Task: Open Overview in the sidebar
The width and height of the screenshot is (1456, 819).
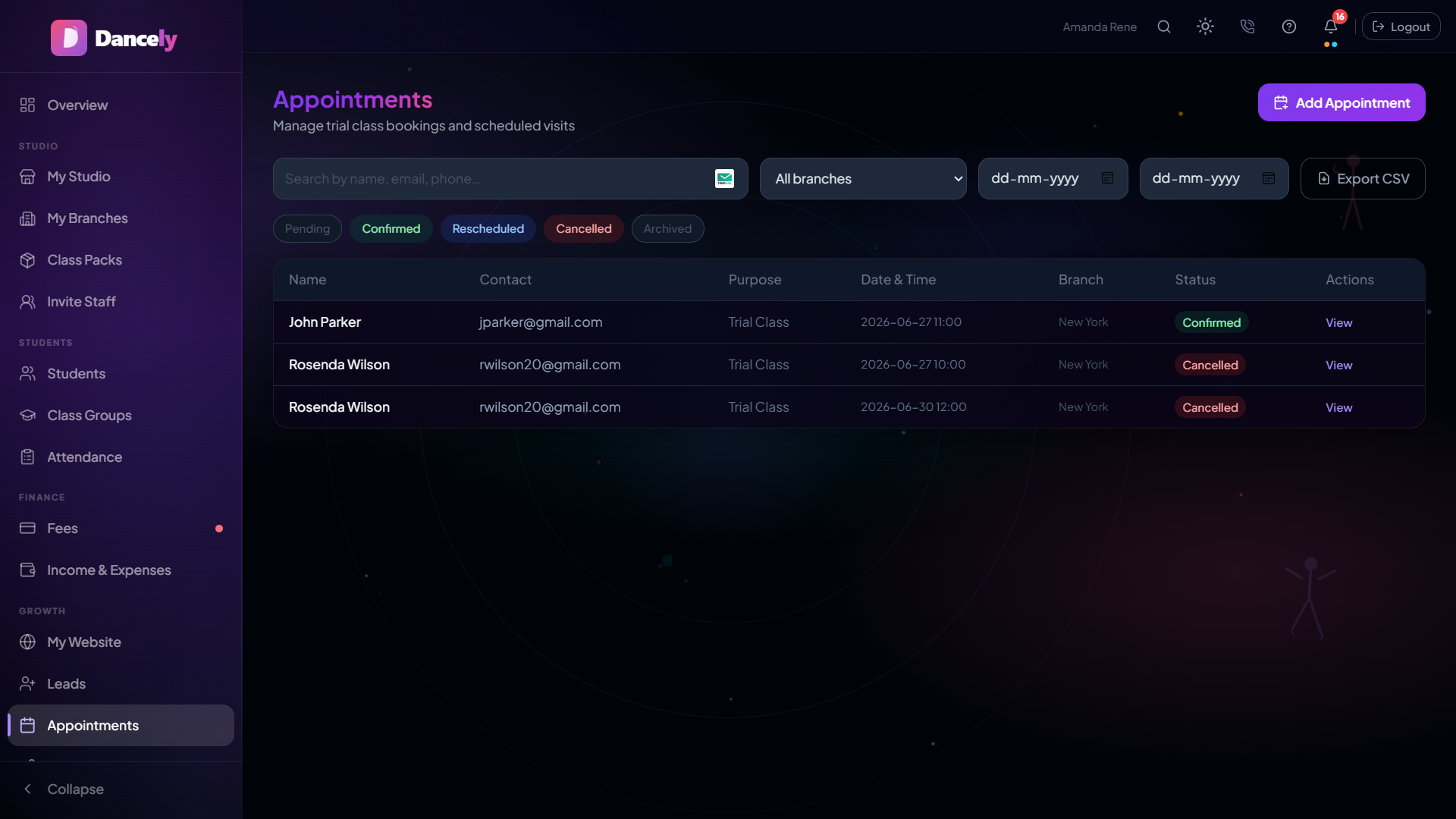Action: [121, 105]
